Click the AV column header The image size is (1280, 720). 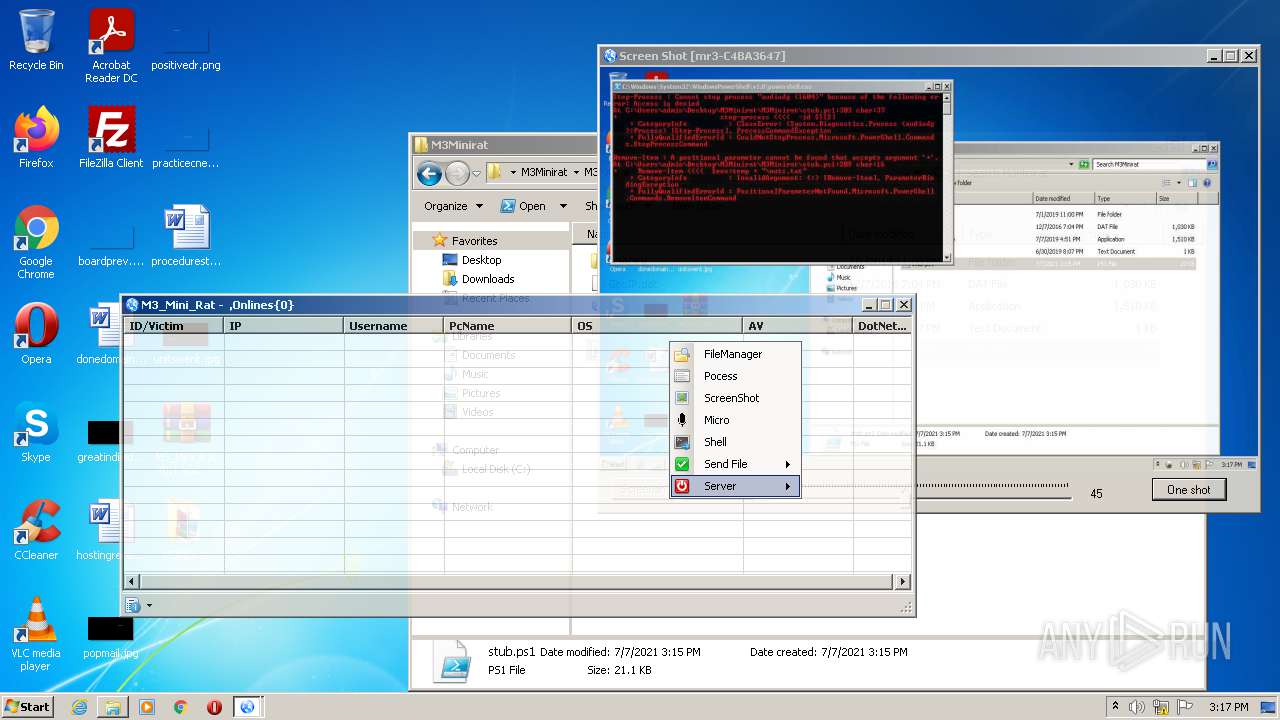[x=798, y=326]
